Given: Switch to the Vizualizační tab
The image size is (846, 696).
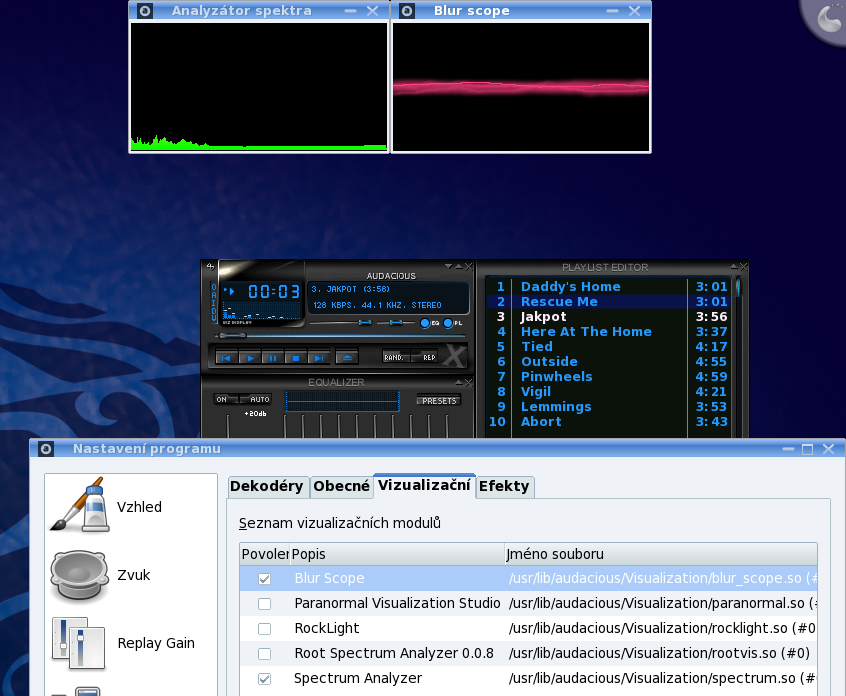Looking at the screenshot, I should [424, 486].
